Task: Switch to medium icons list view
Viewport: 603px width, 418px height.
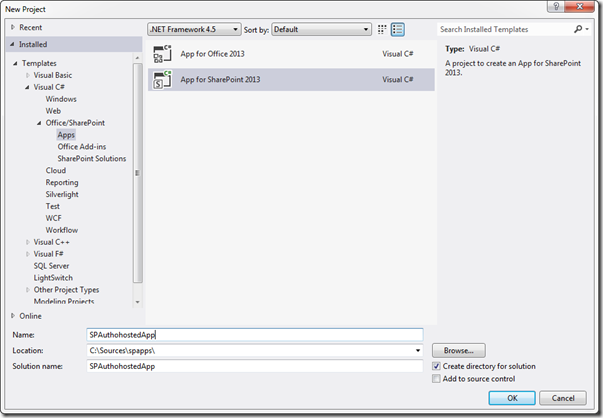Action: click(398, 29)
